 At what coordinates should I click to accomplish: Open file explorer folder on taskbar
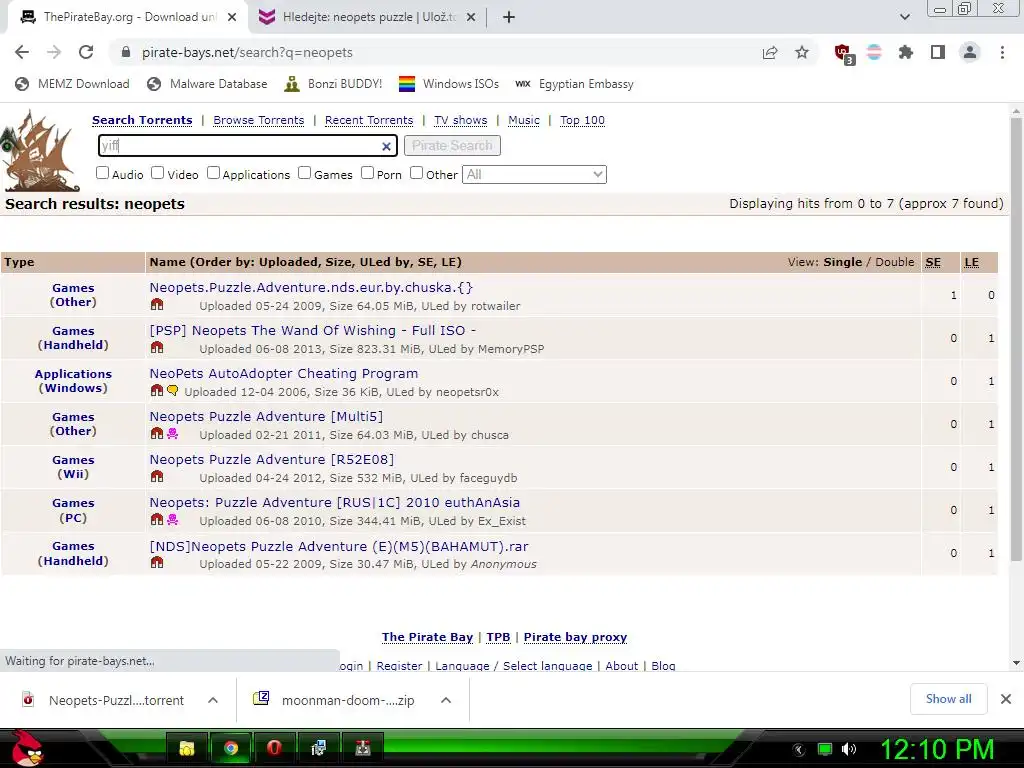tap(187, 748)
